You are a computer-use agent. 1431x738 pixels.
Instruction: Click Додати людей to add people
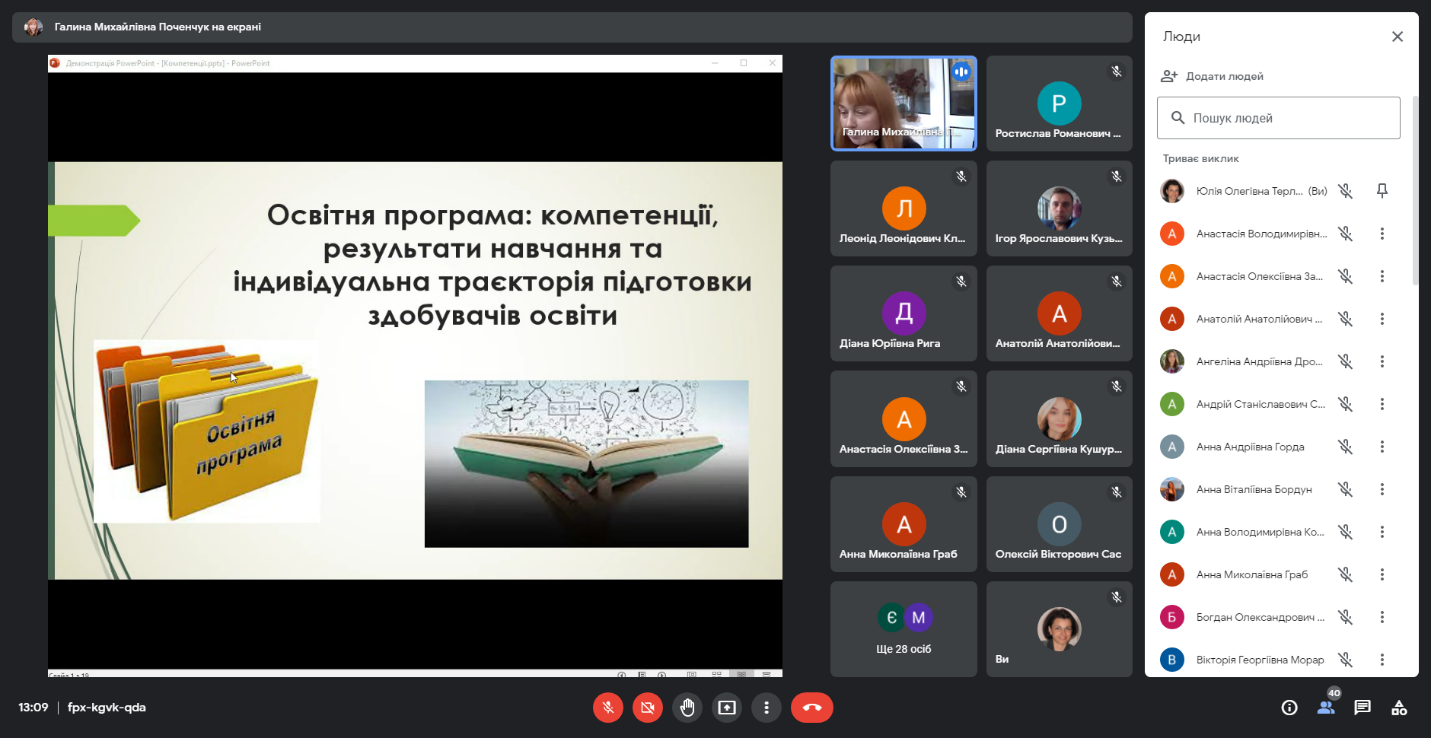point(1212,76)
